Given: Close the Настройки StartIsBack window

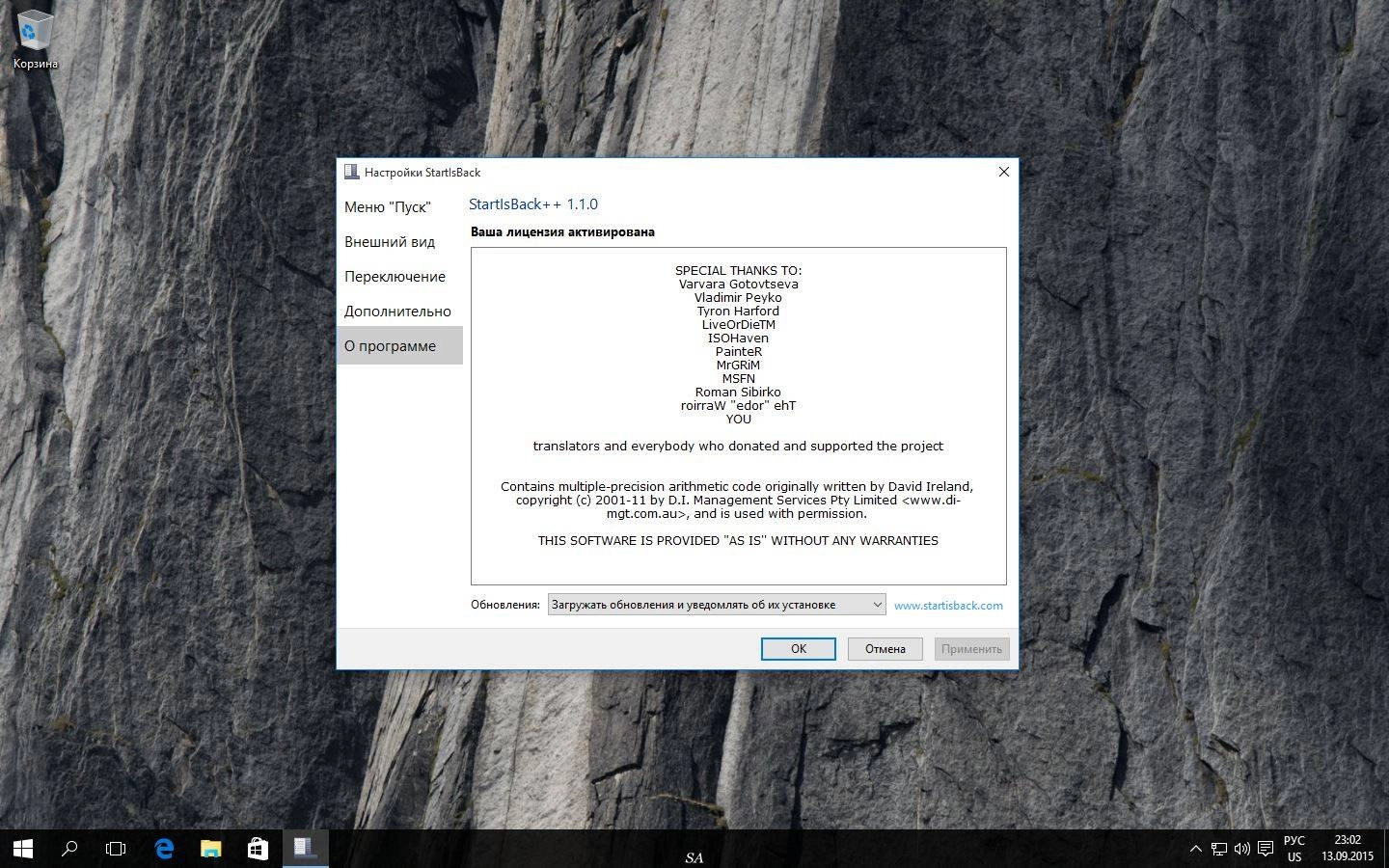Looking at the screenshot, I should click(1003, 172).
